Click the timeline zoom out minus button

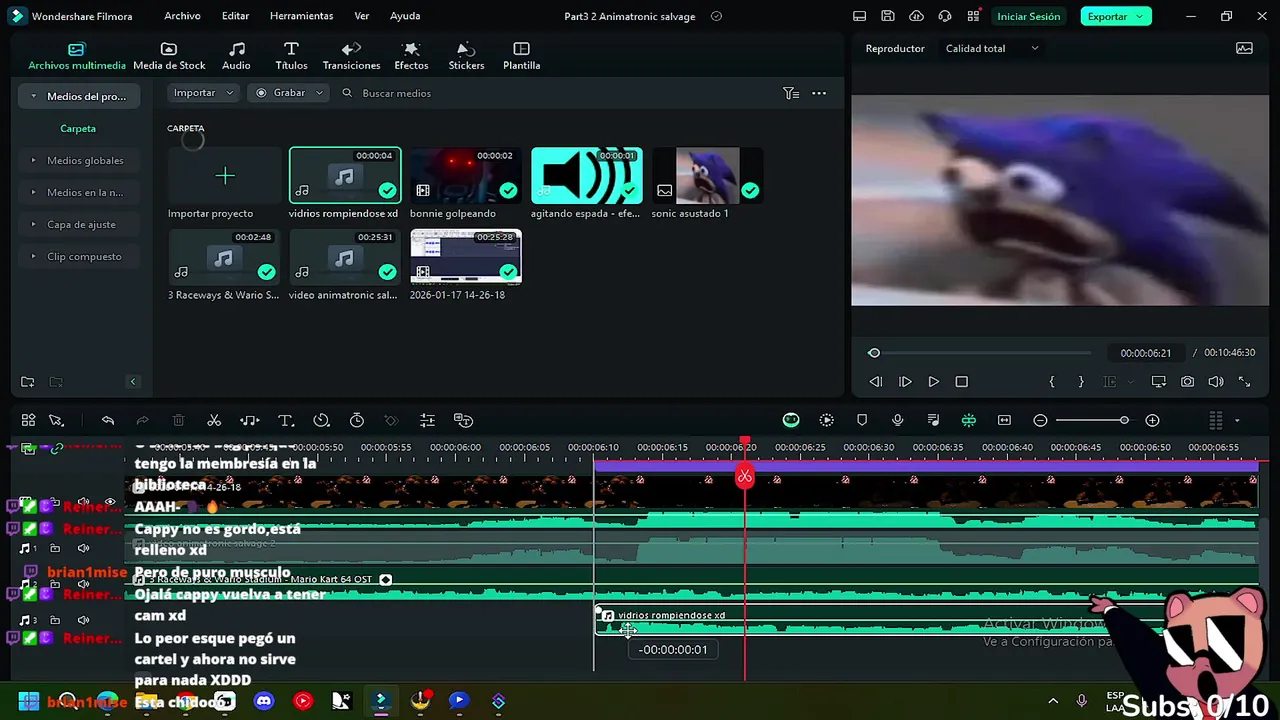(1040, 421)
